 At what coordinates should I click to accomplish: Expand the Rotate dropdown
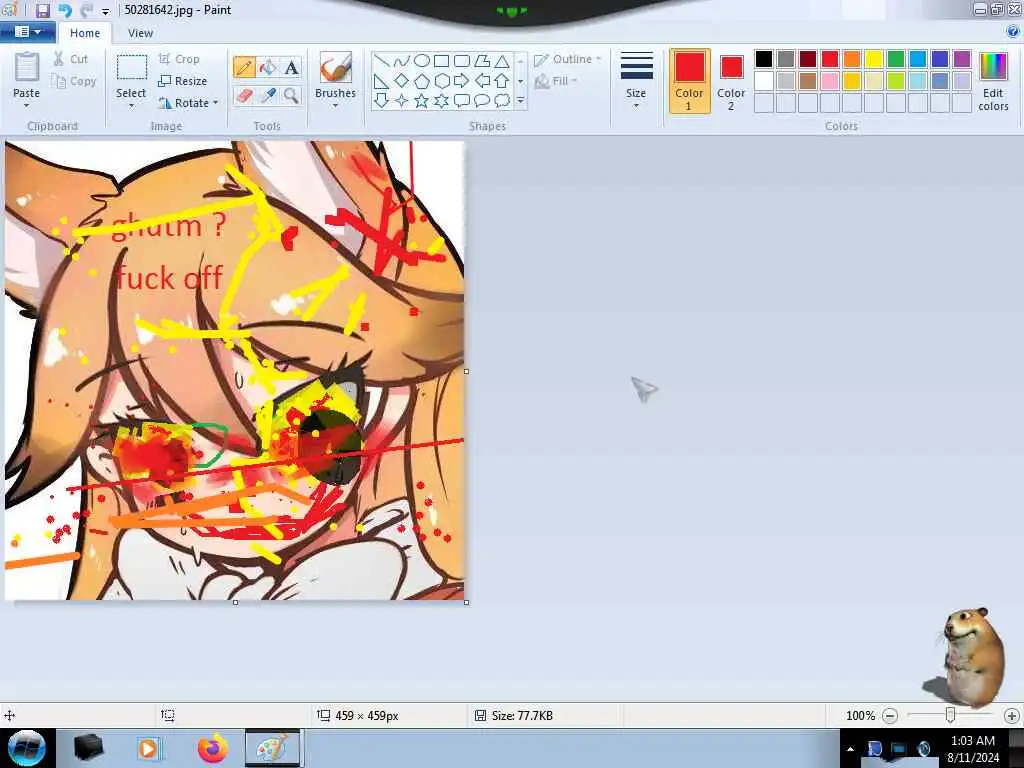point(216,103)
